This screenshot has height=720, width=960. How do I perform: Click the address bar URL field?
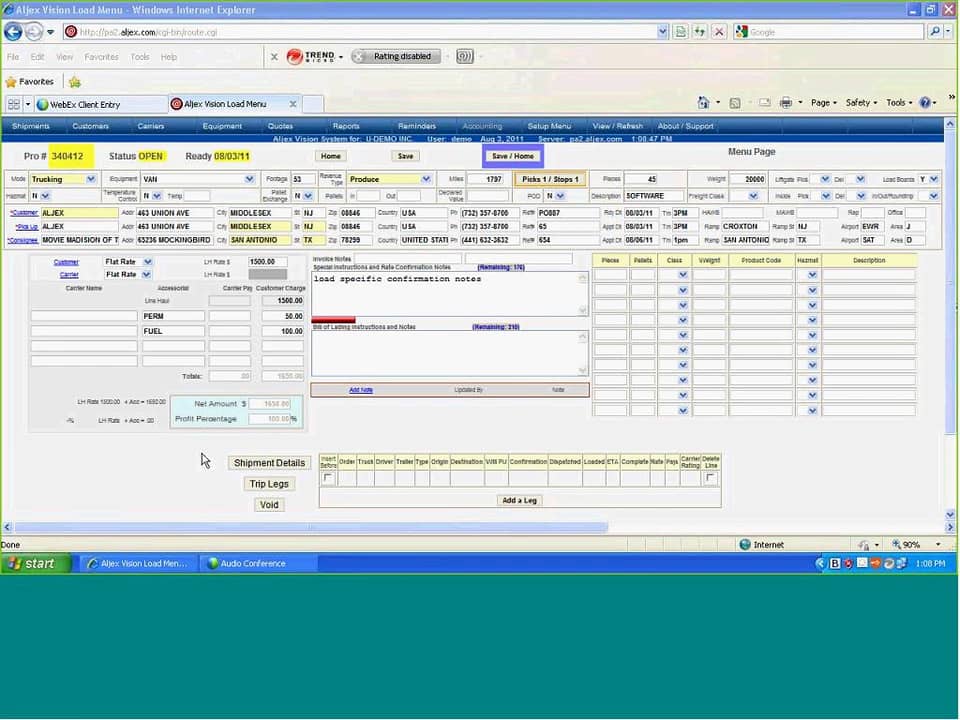pos(360,32)
